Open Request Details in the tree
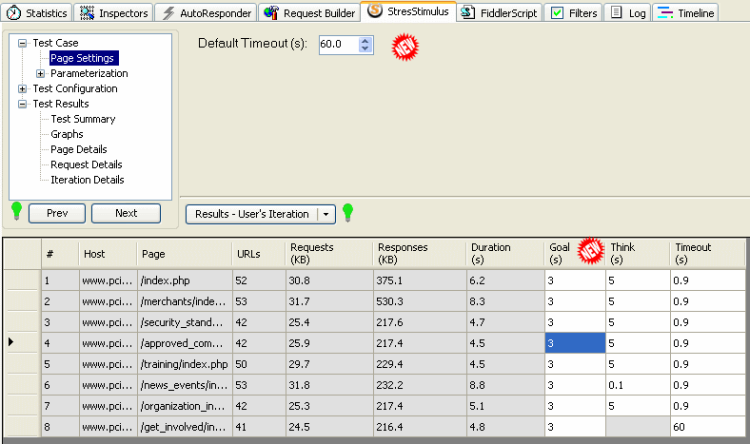Viewport: 750px width, 444px height. pyautogui.click(x=86, y=165)
